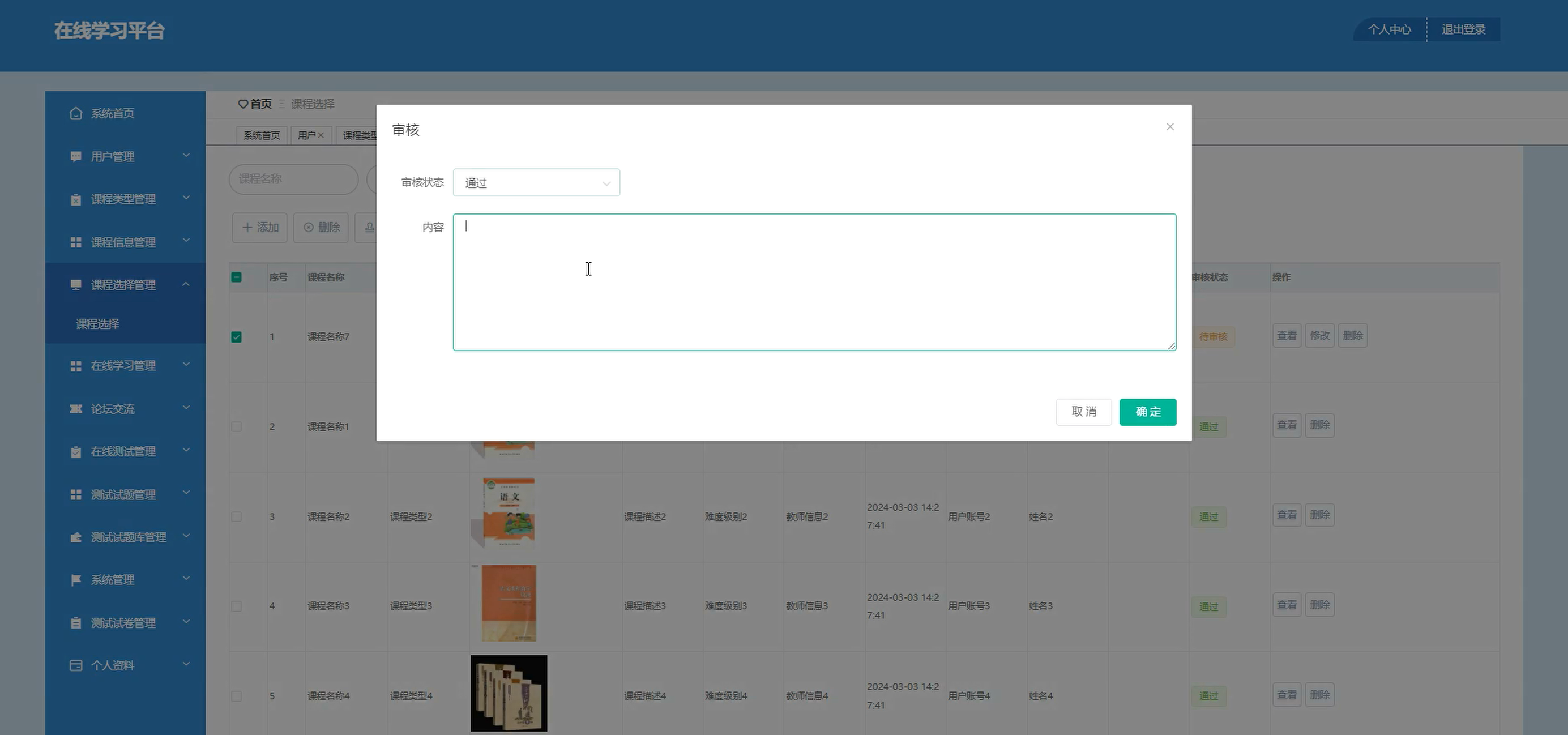Expand the 在线测试管理 menu chevron
This screenshot has width=1568, height=735.
click(186, 450)
